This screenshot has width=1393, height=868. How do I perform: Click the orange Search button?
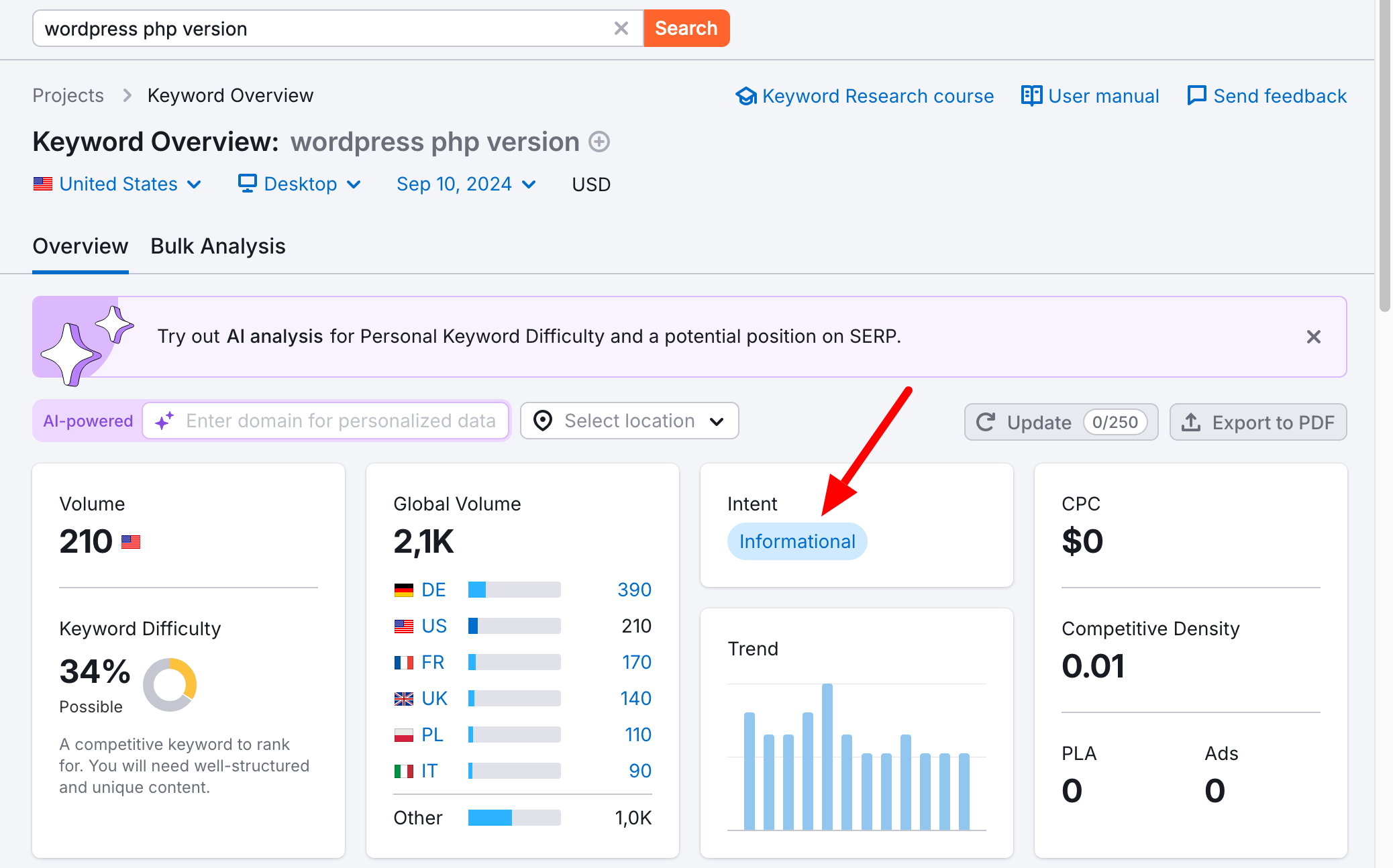click(x=686, y=28)
